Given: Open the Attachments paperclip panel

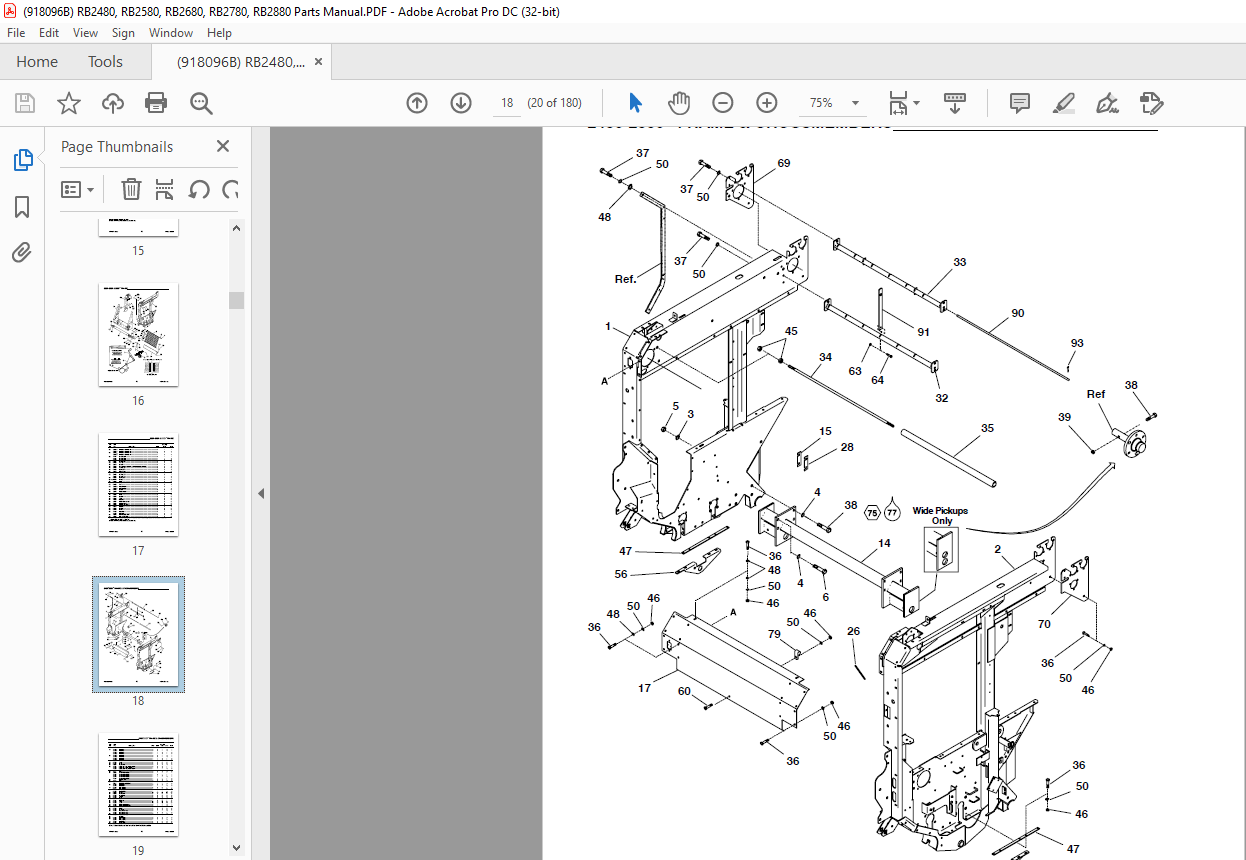Looking at the screenshot, I should click(x=22, y=253).
